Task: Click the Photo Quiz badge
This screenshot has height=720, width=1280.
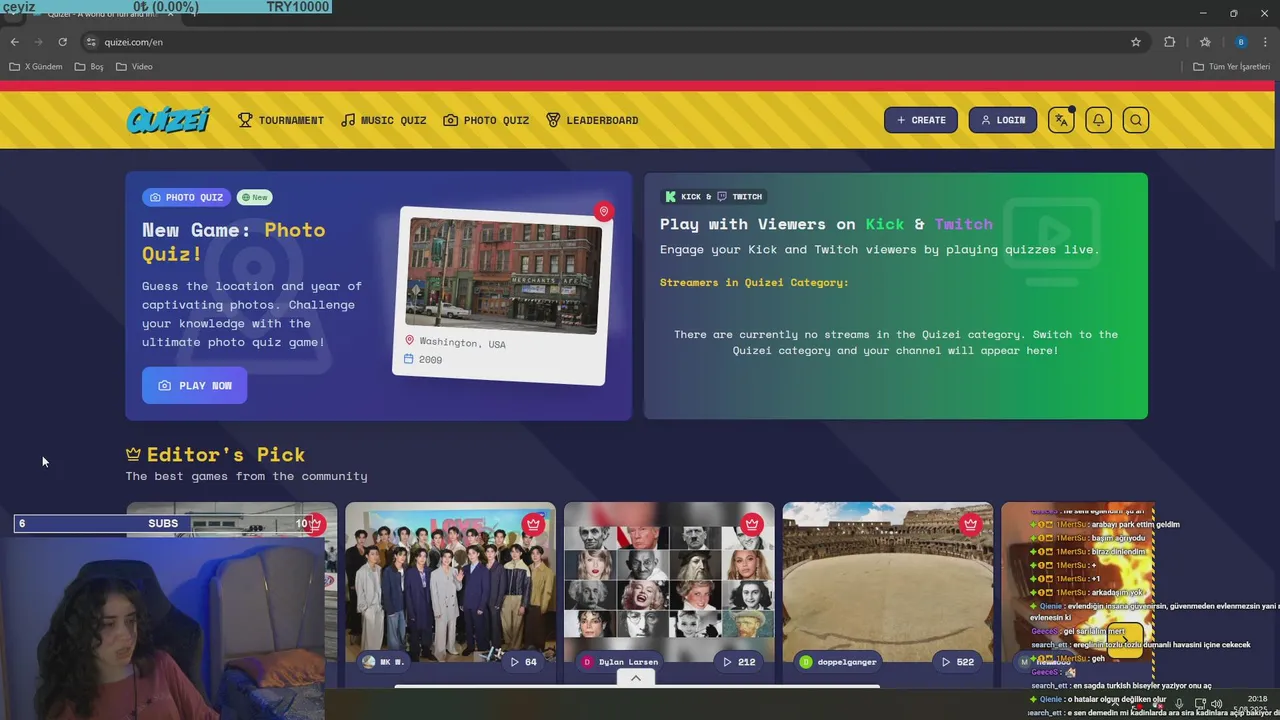Action: [186, 197]
